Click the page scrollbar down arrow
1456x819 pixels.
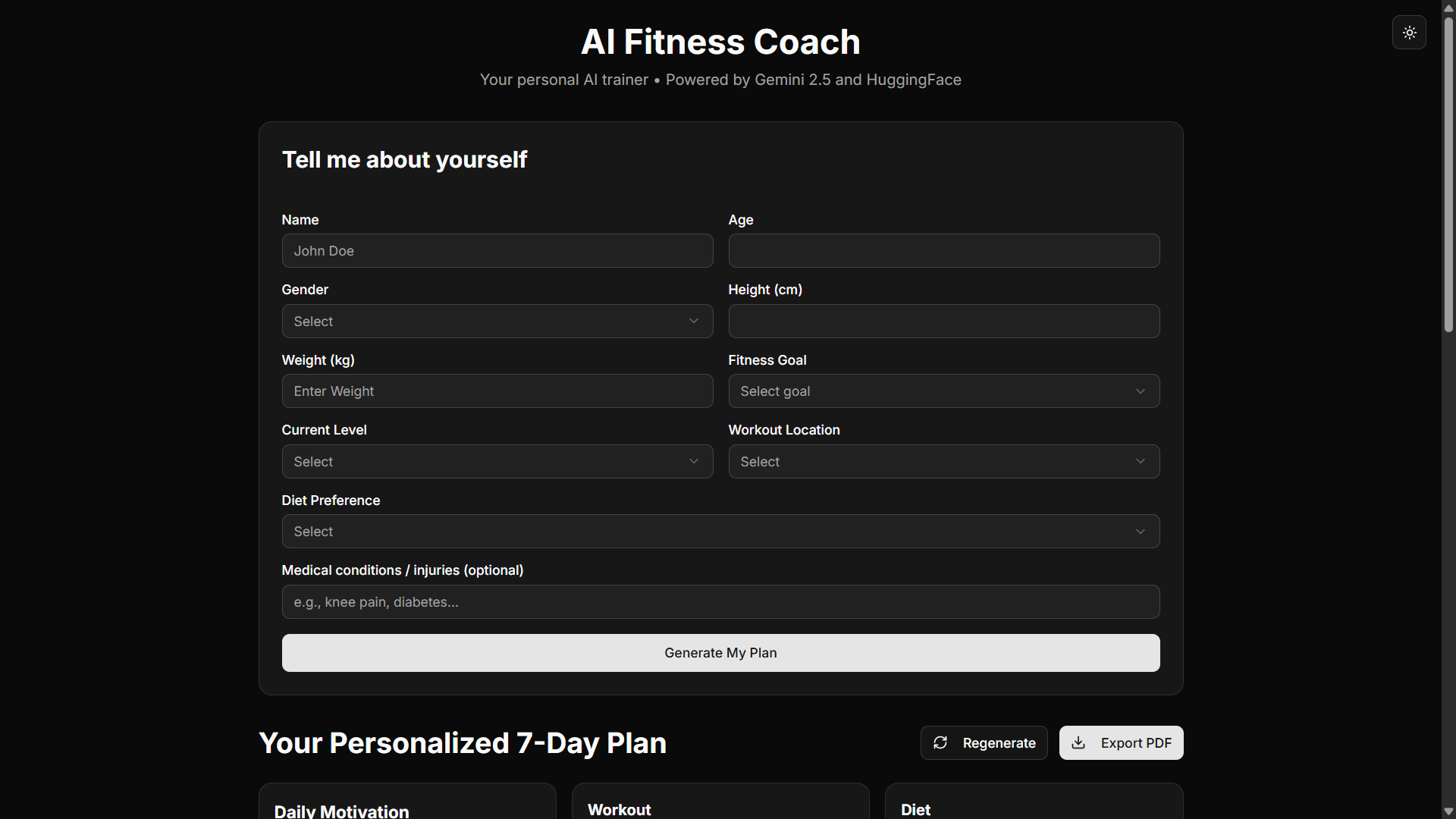[x=1448, y=811]
